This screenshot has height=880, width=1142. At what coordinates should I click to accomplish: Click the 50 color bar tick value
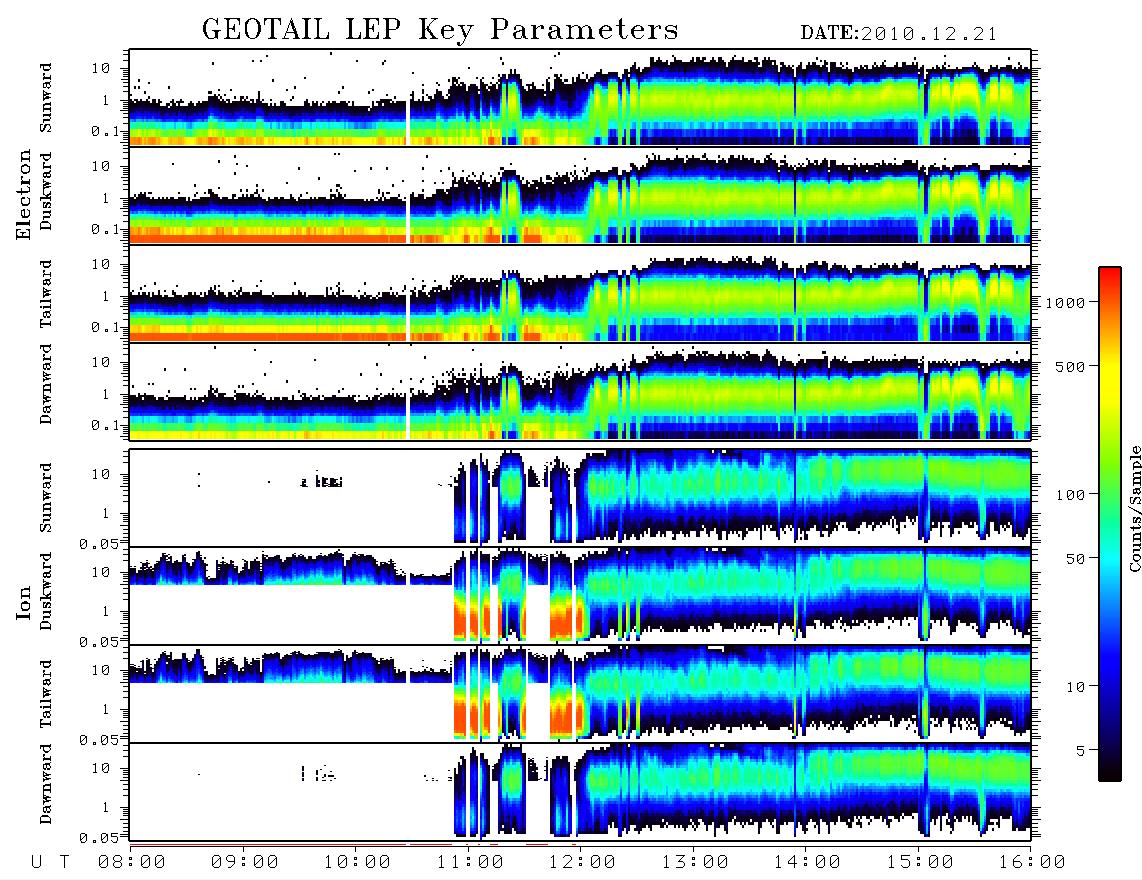pyautogui.click(x=1075, y=559)
